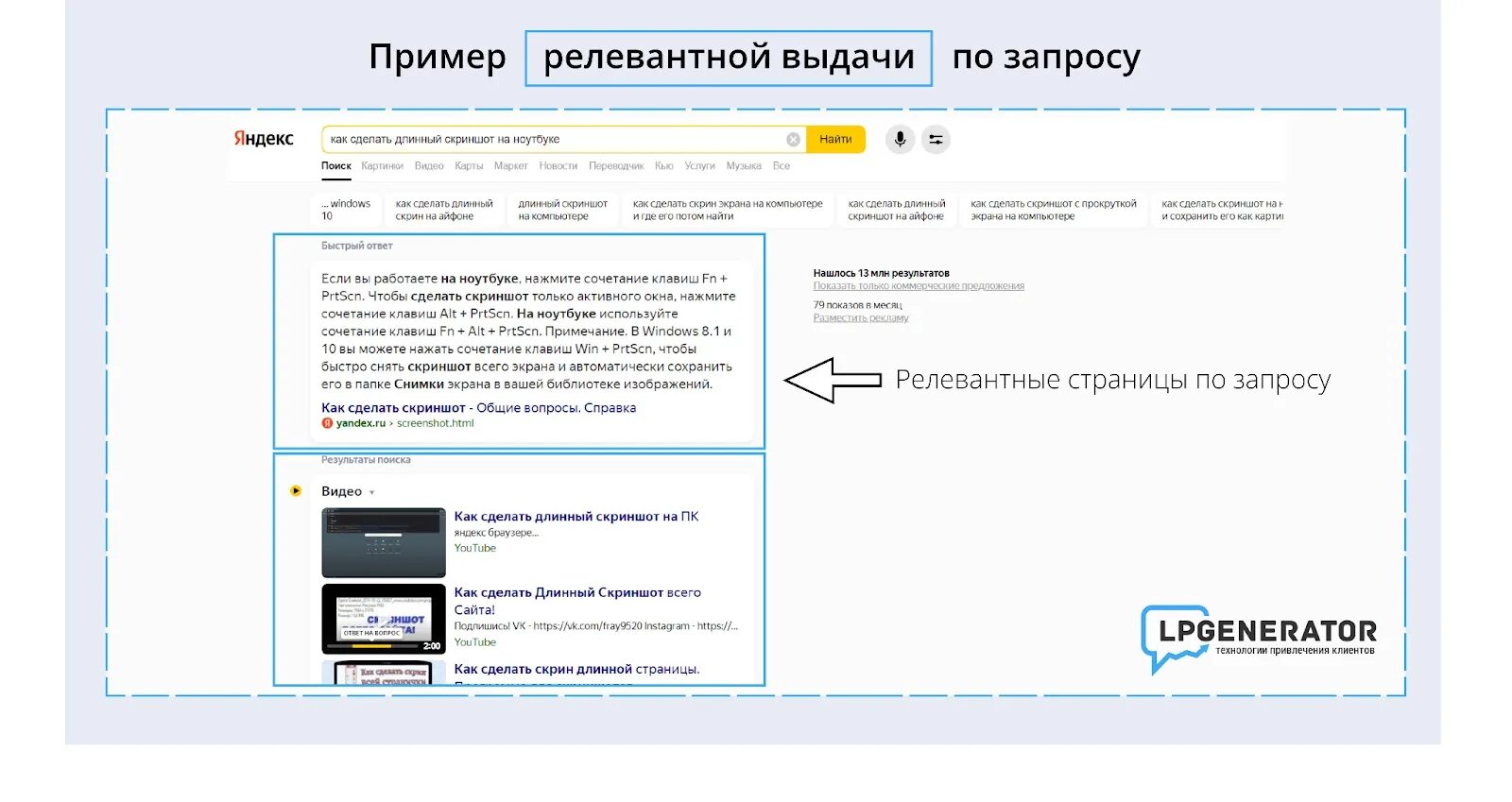1512x802 pixels.
Task: Click the yellow Video play icon
Action: tap(296, 491)
